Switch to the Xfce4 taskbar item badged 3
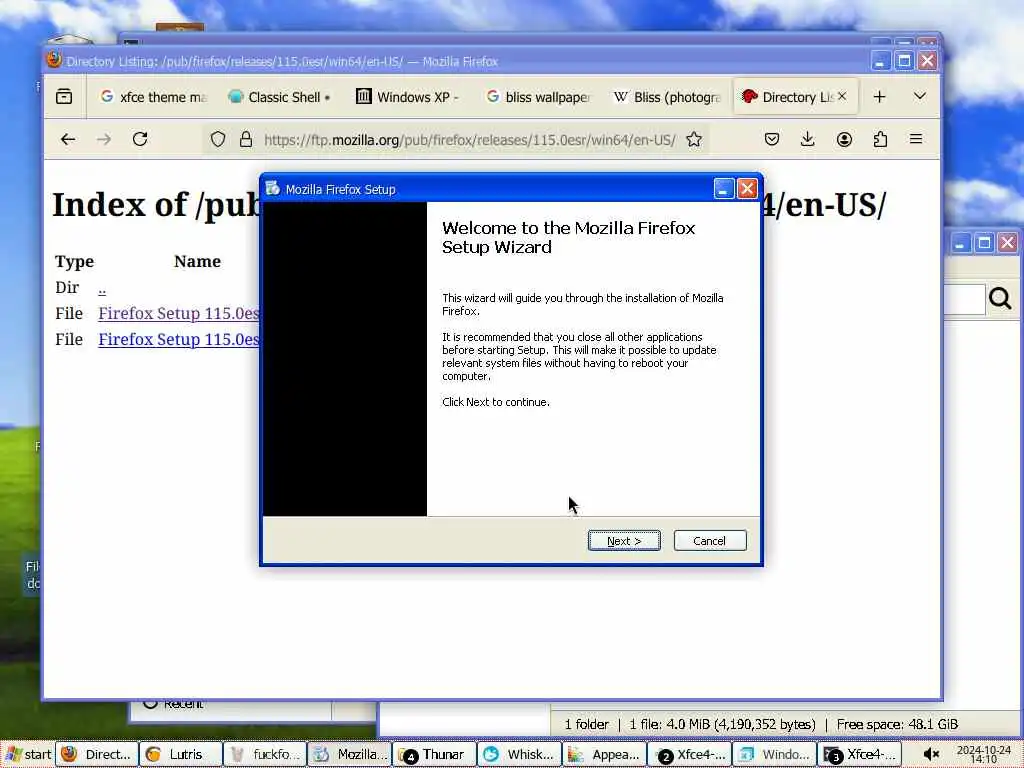This screenshot has width=1024, height=768. point(859,754)
